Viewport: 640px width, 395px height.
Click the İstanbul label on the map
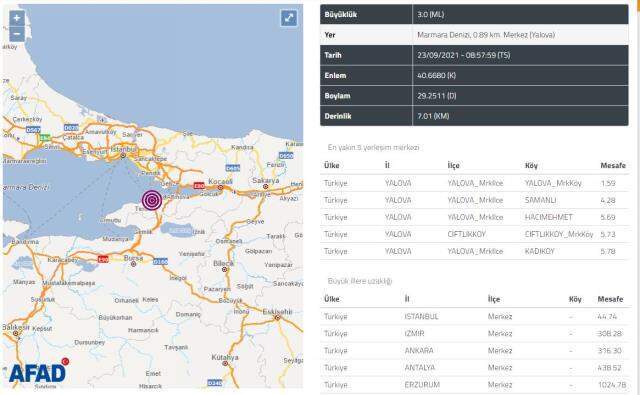124,149
